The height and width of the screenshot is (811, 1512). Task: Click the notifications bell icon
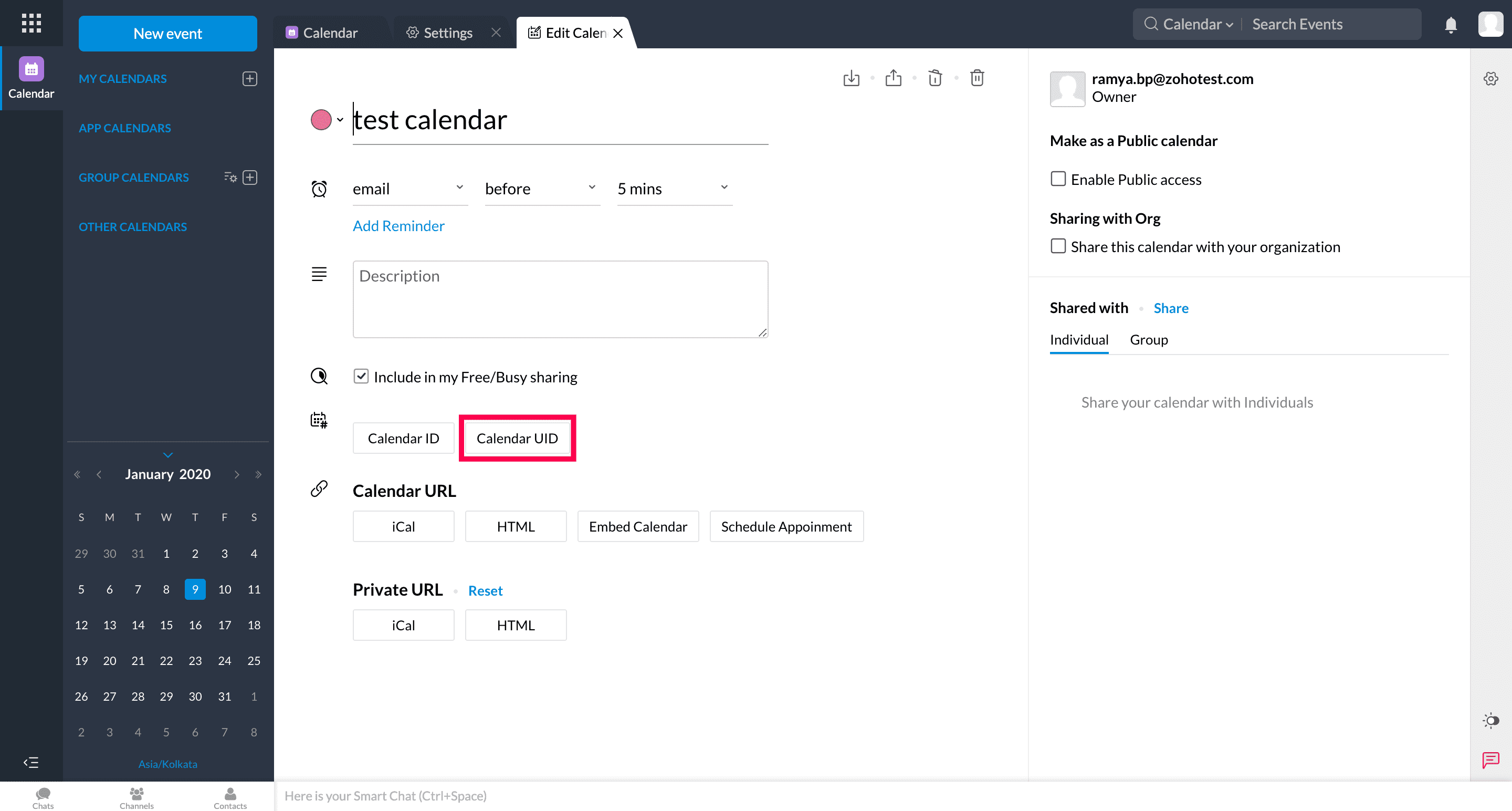click(1451, 25)
